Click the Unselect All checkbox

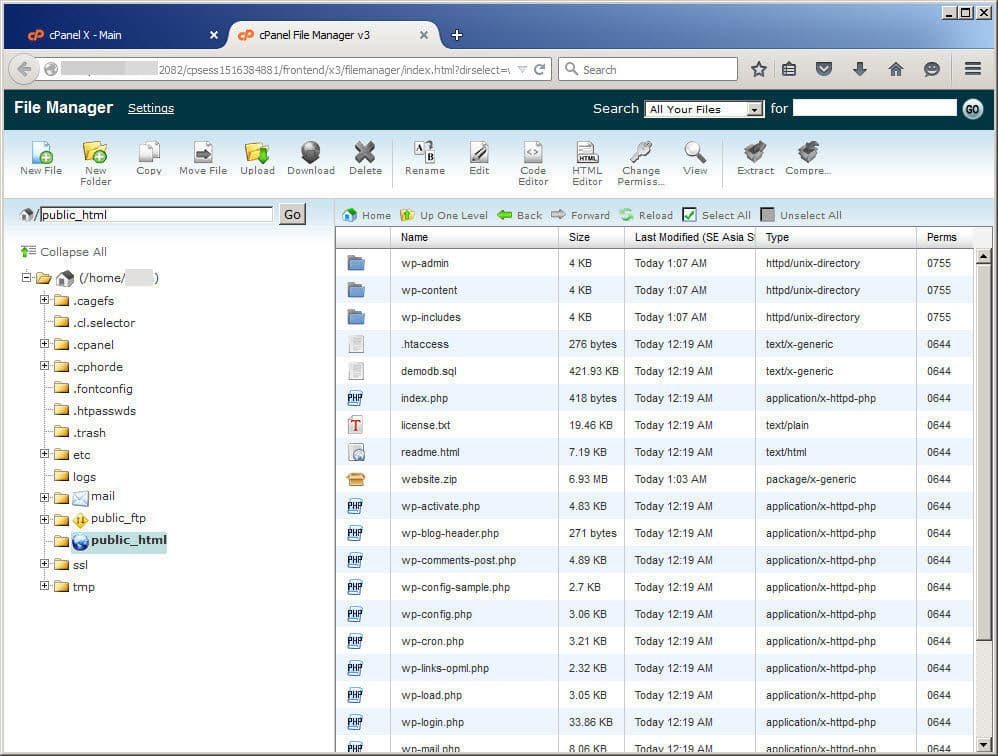tap(767, 215)
